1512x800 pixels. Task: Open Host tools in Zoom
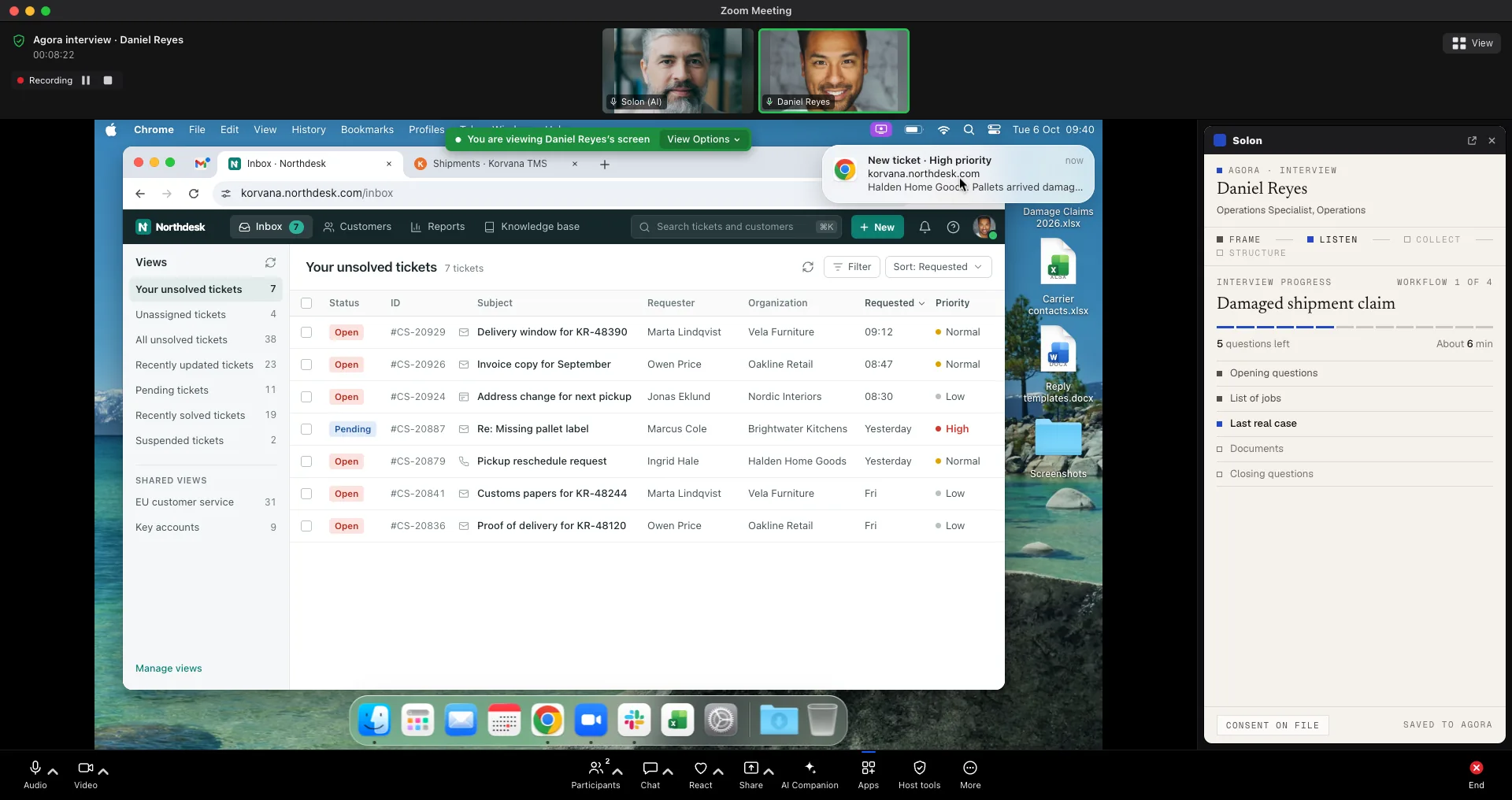click(919, 774)
